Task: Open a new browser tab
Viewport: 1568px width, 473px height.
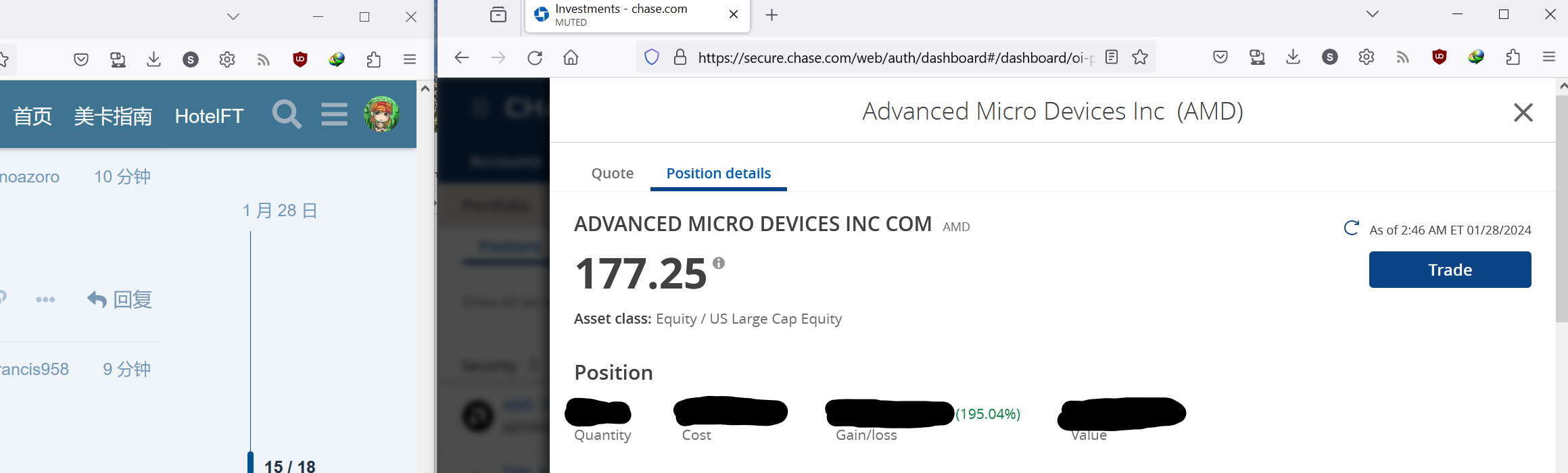Action: (772, 15)
